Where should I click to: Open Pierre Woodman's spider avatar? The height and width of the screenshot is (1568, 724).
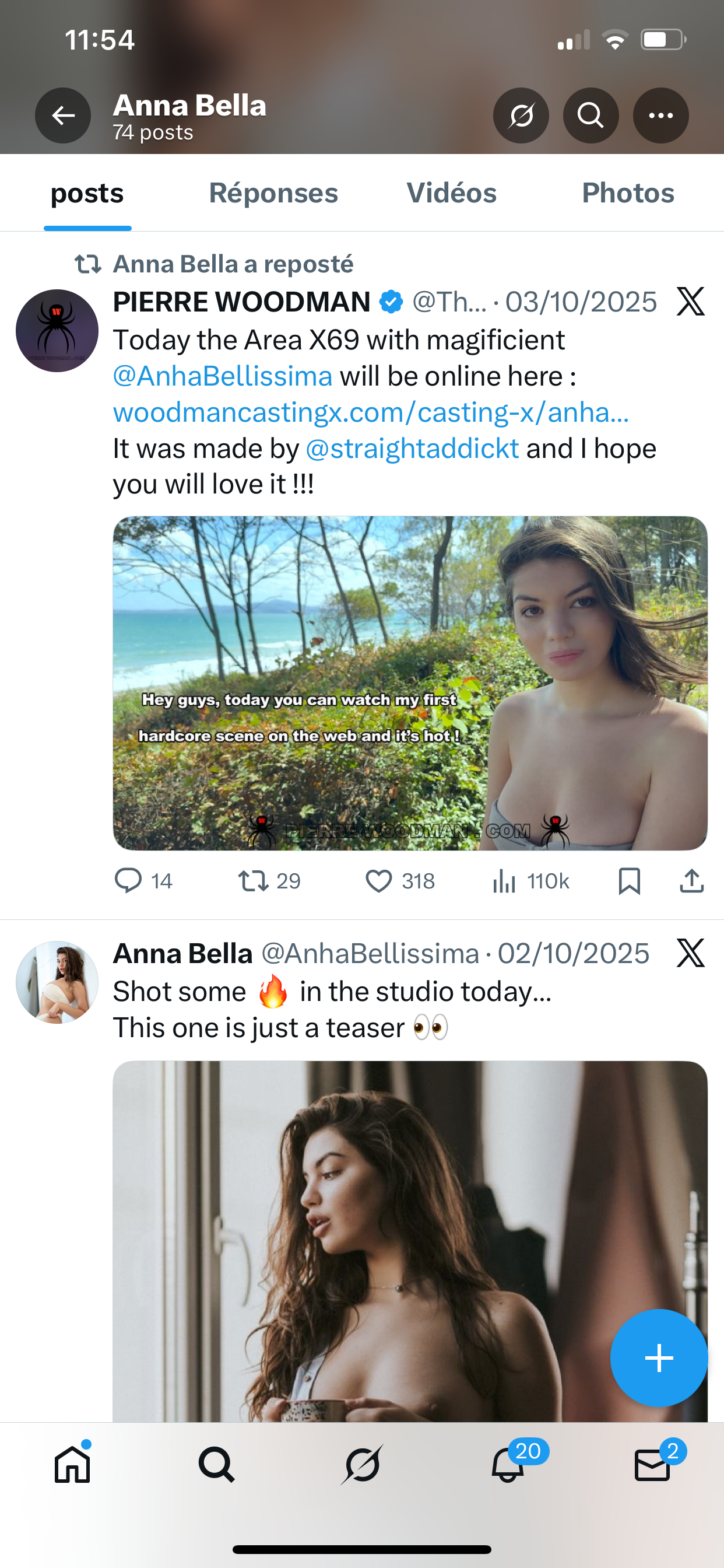(x=57, y=331)
